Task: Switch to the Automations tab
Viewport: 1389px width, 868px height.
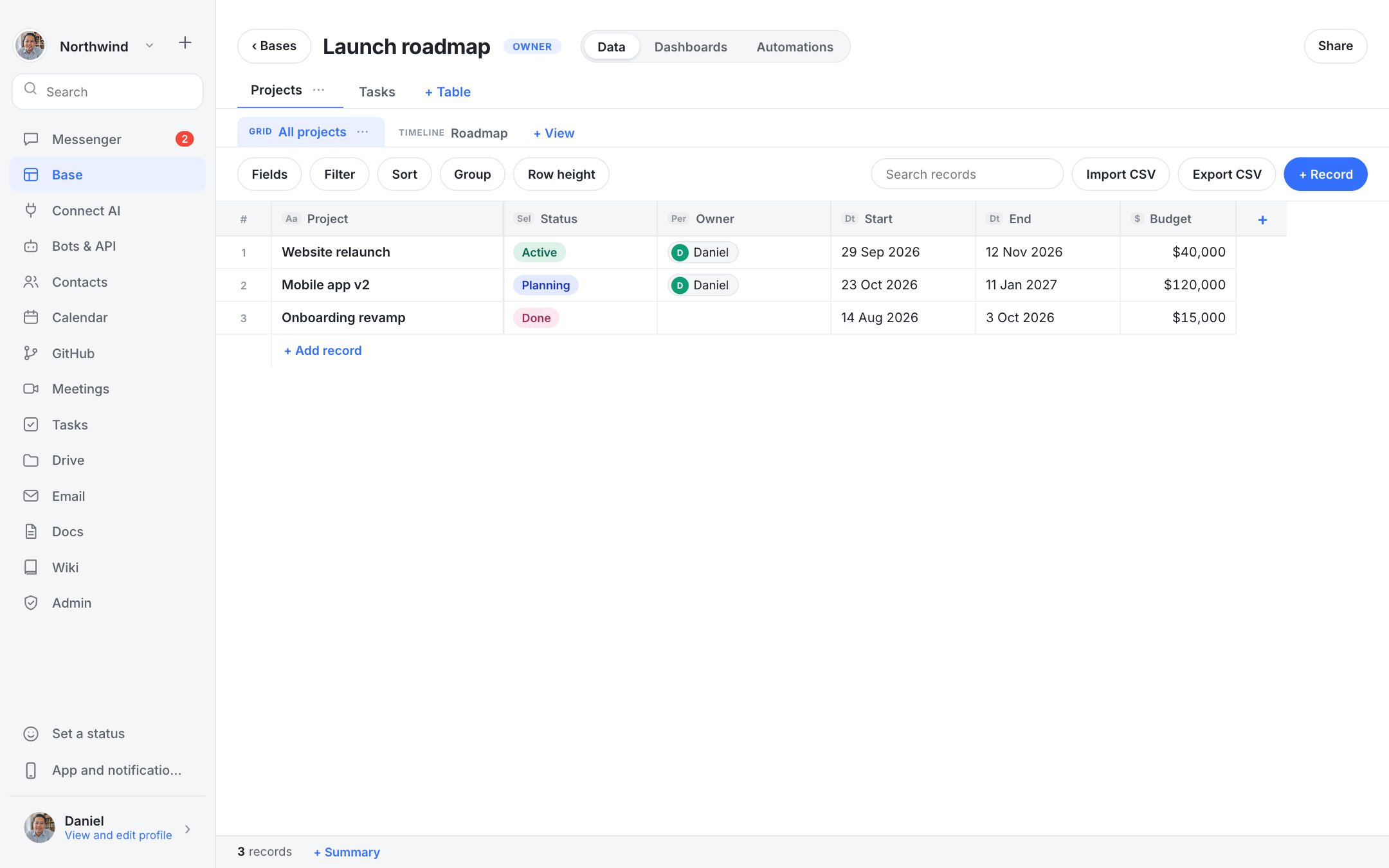Action: 795,47
